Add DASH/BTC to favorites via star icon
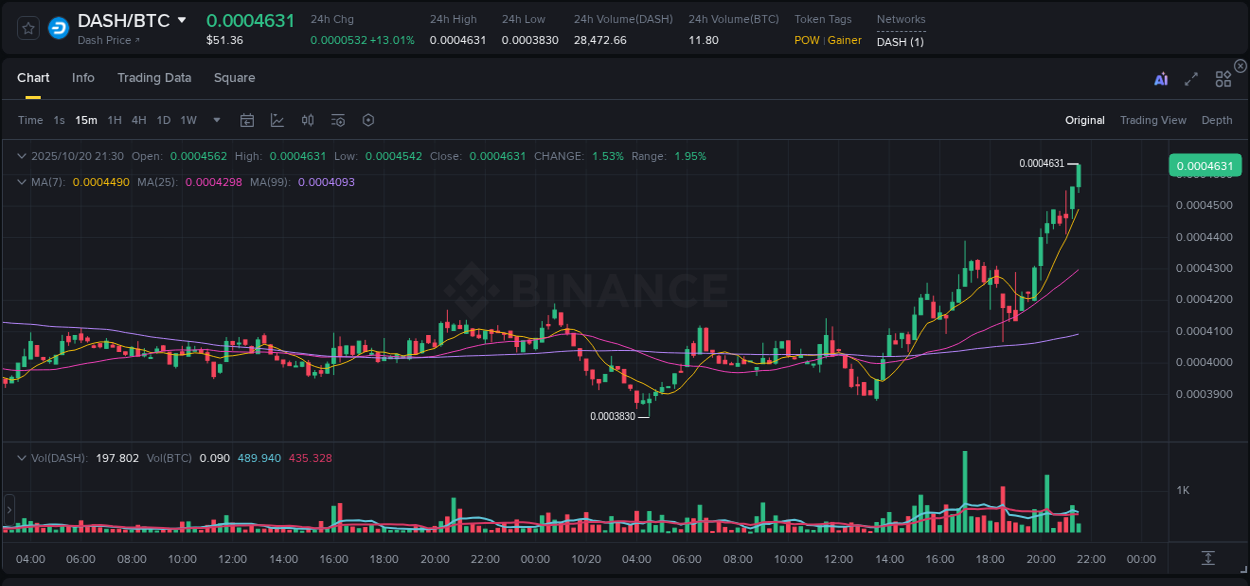The width and height of the screenshot is (1250, 586). point(27,28)
